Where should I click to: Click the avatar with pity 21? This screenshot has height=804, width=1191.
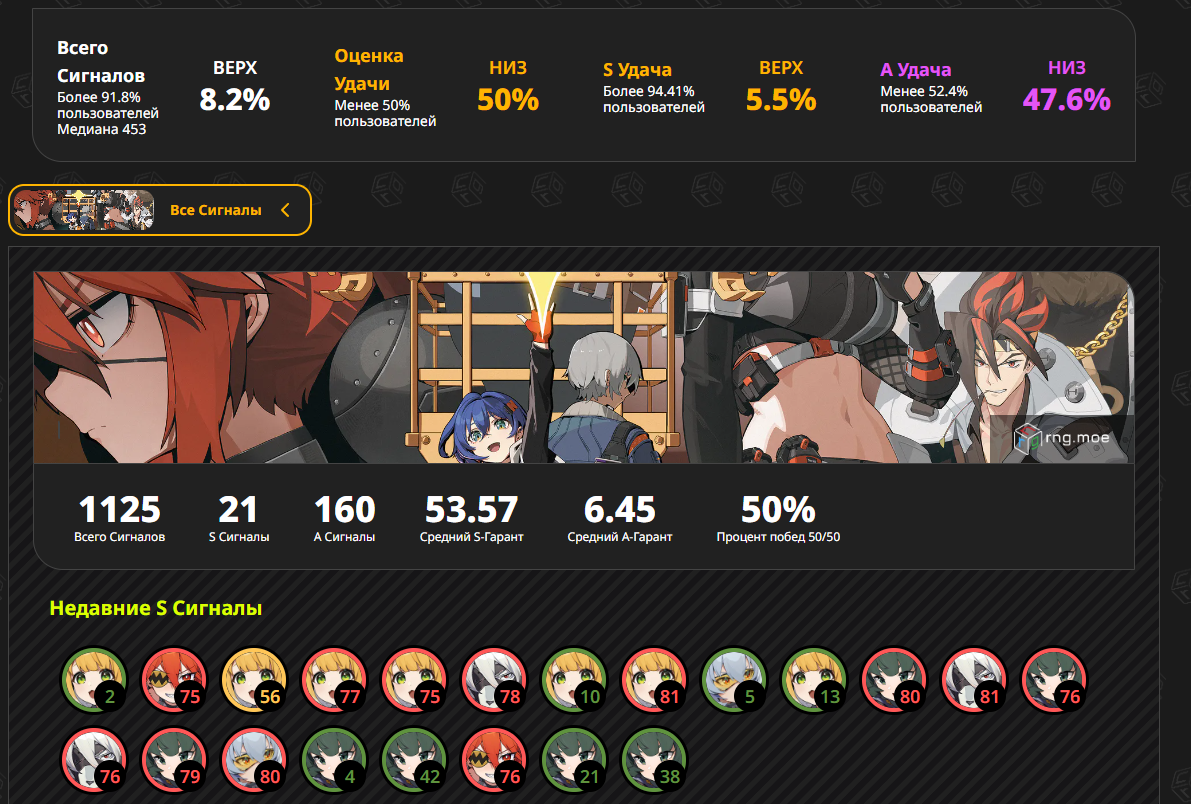point(573,760)
